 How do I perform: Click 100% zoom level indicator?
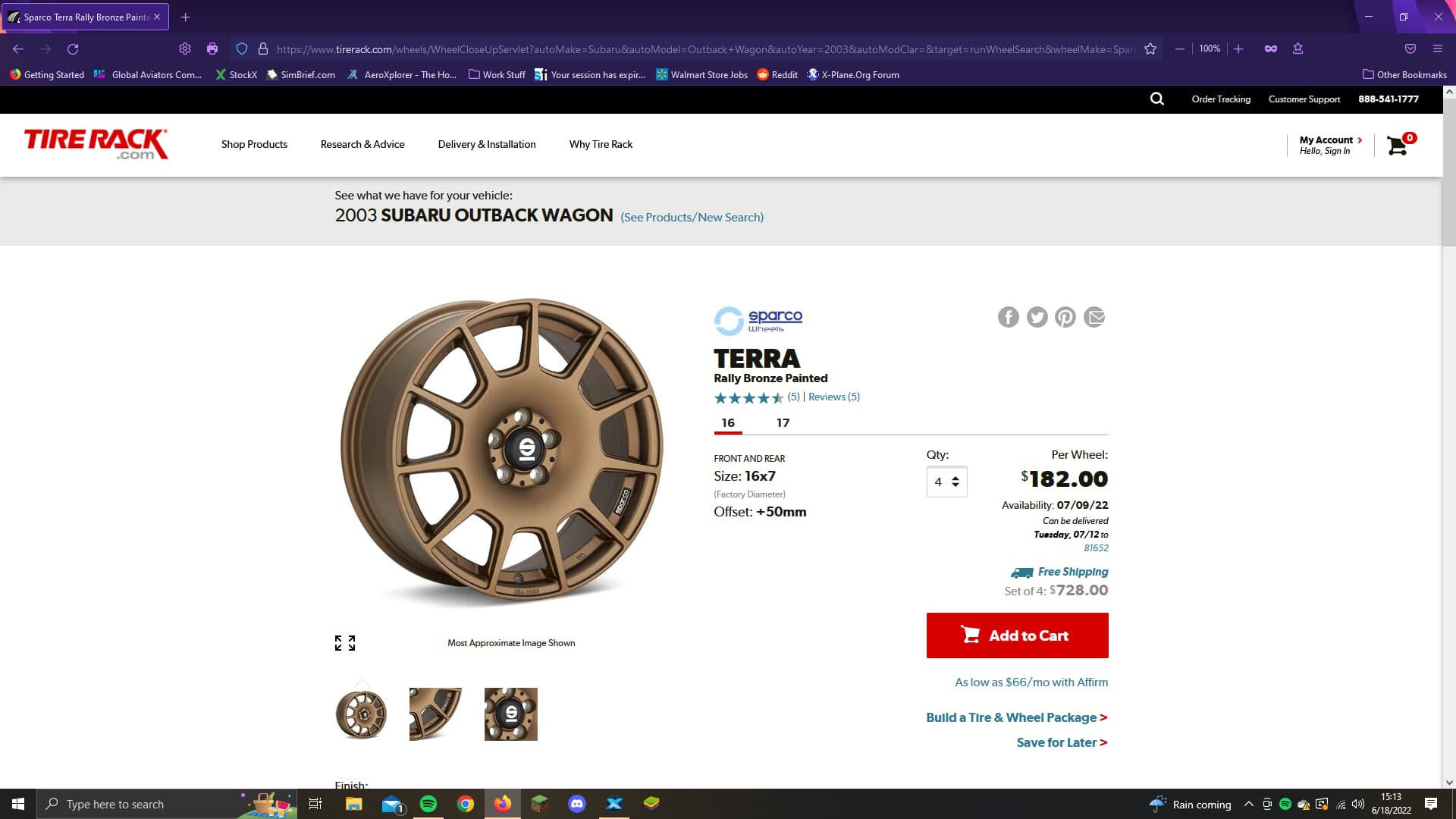tap(1210, 49)
